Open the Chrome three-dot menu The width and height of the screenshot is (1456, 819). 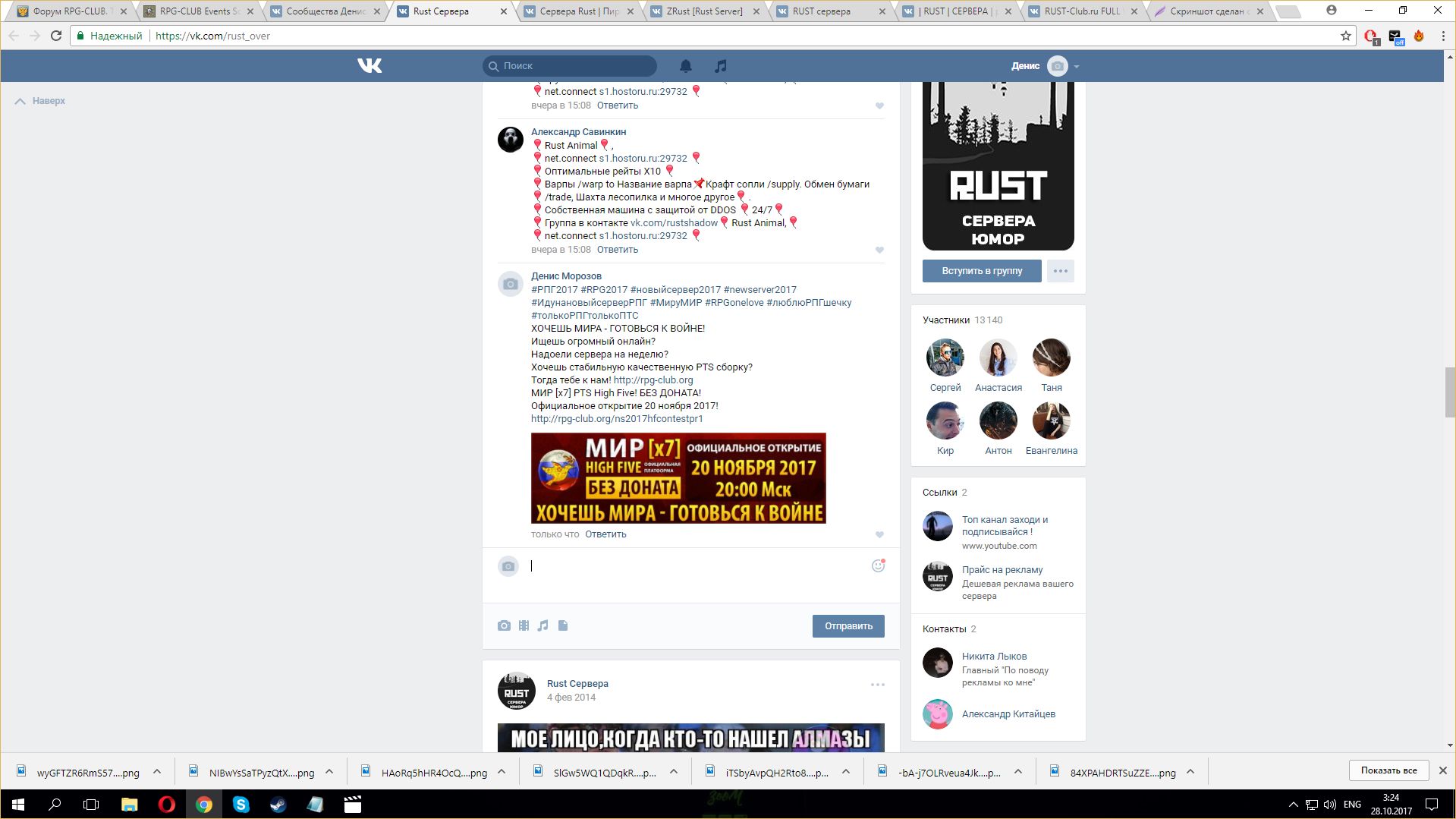tap(1443, 36)
